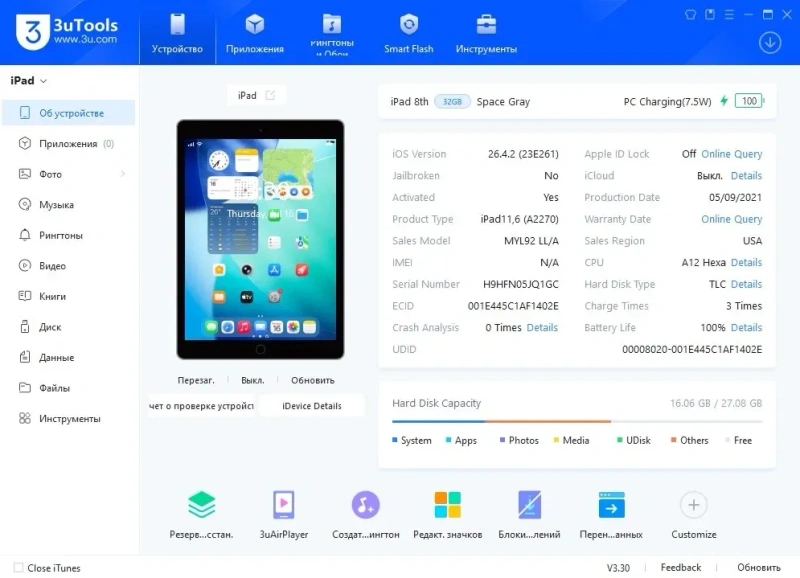Click the UDID value 00008020-001E445C1AF1402E
800x578 pixels.
(x=692, y=349)
